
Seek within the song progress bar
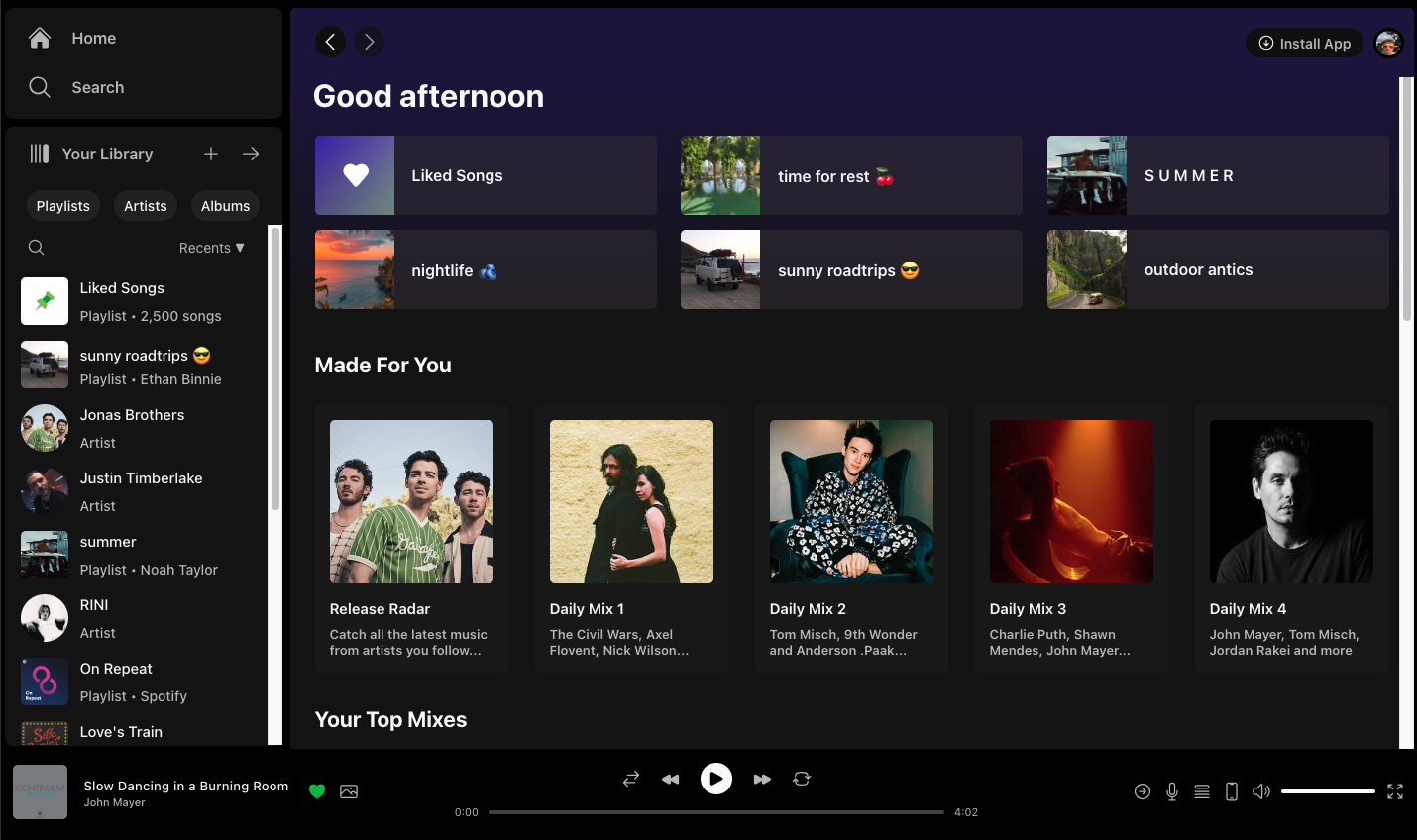pyautogui.click(x=716, y=812)
